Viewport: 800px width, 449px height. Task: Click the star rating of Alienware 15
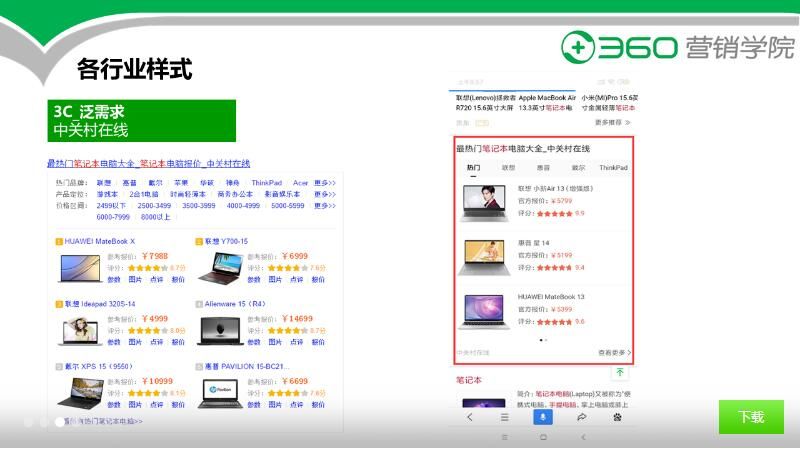pos(288,331)
